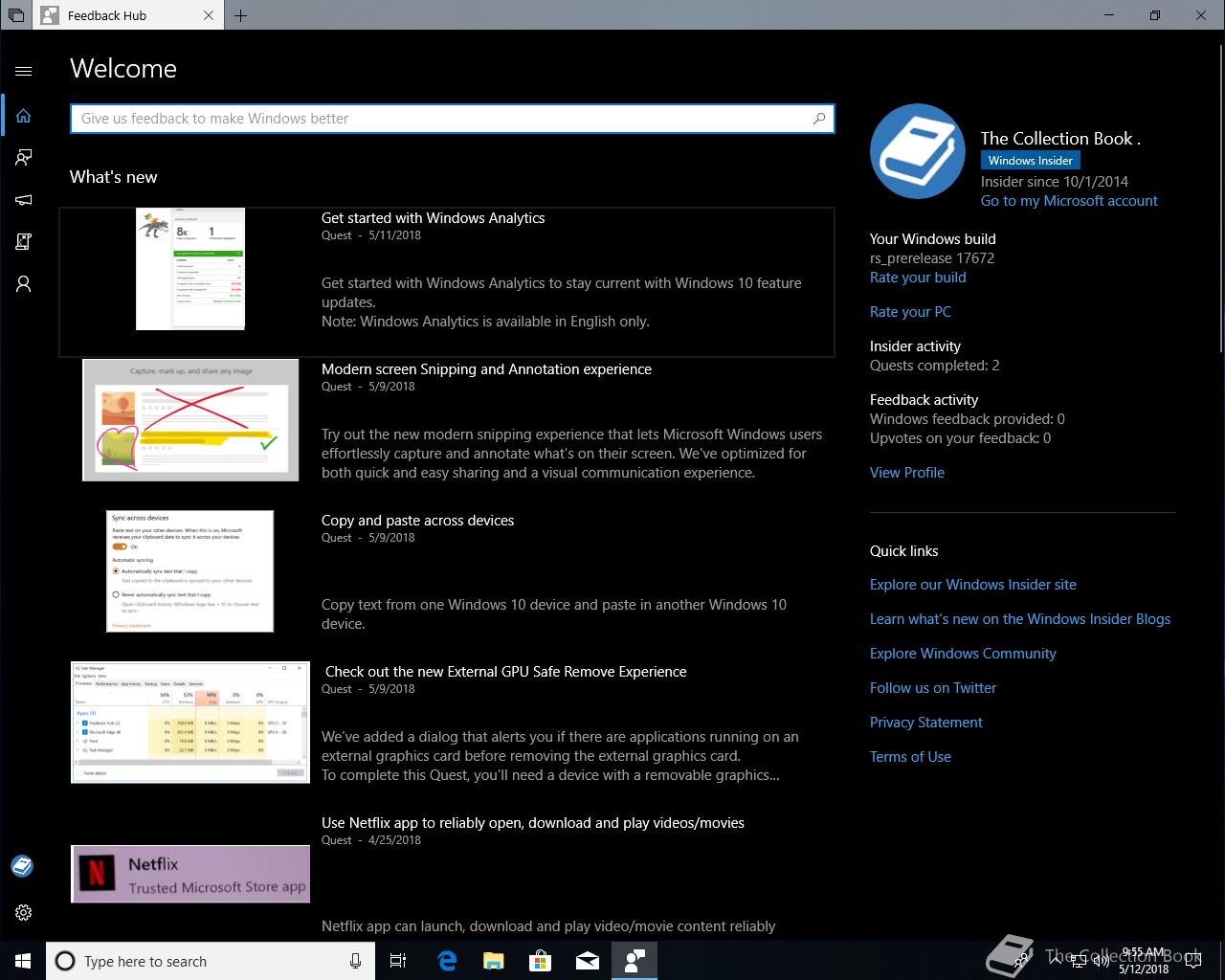The image size is (1225, 980).
Task: Open the Snipping quest thumbnail
Action: coord(190,420)
